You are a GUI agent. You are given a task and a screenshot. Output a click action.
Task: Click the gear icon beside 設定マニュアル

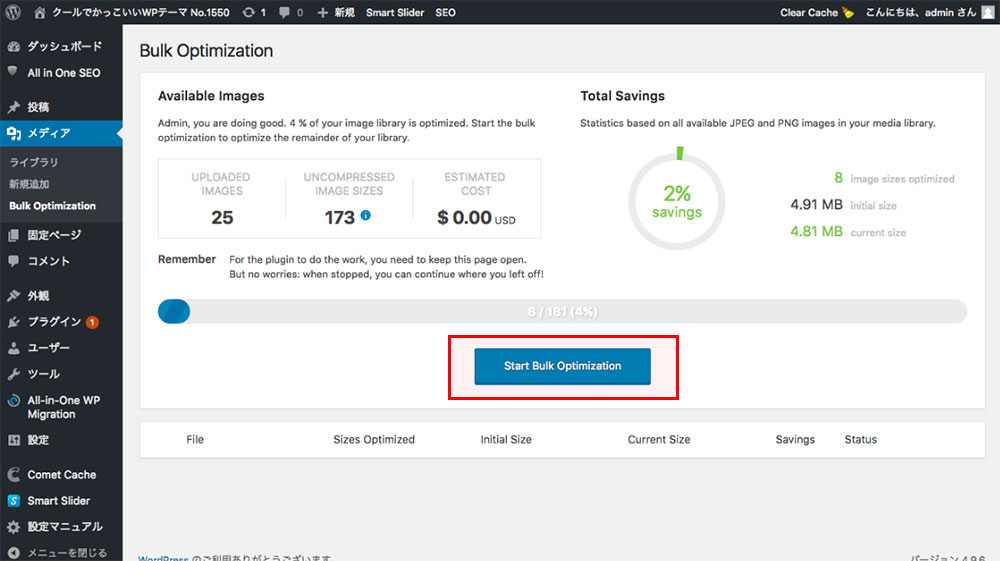(x=13, y=527)
